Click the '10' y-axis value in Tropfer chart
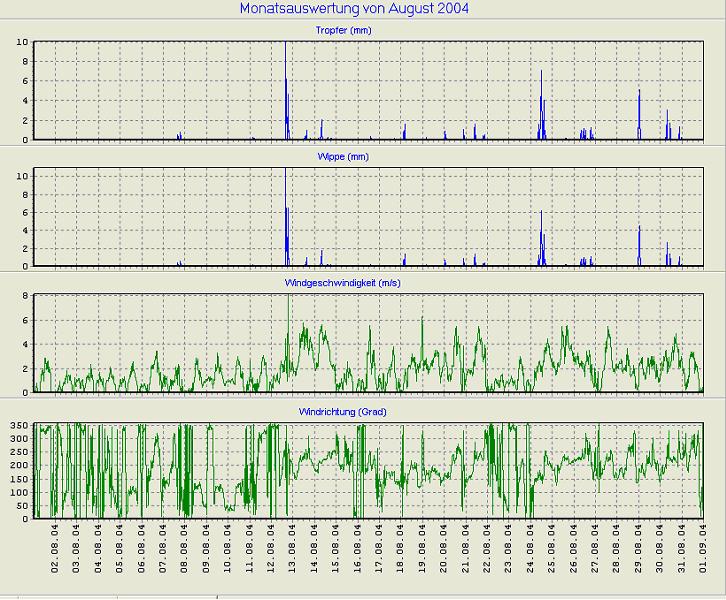Viewport: 726px width, 600px height. pyautogui.click(x=23, y=42)
